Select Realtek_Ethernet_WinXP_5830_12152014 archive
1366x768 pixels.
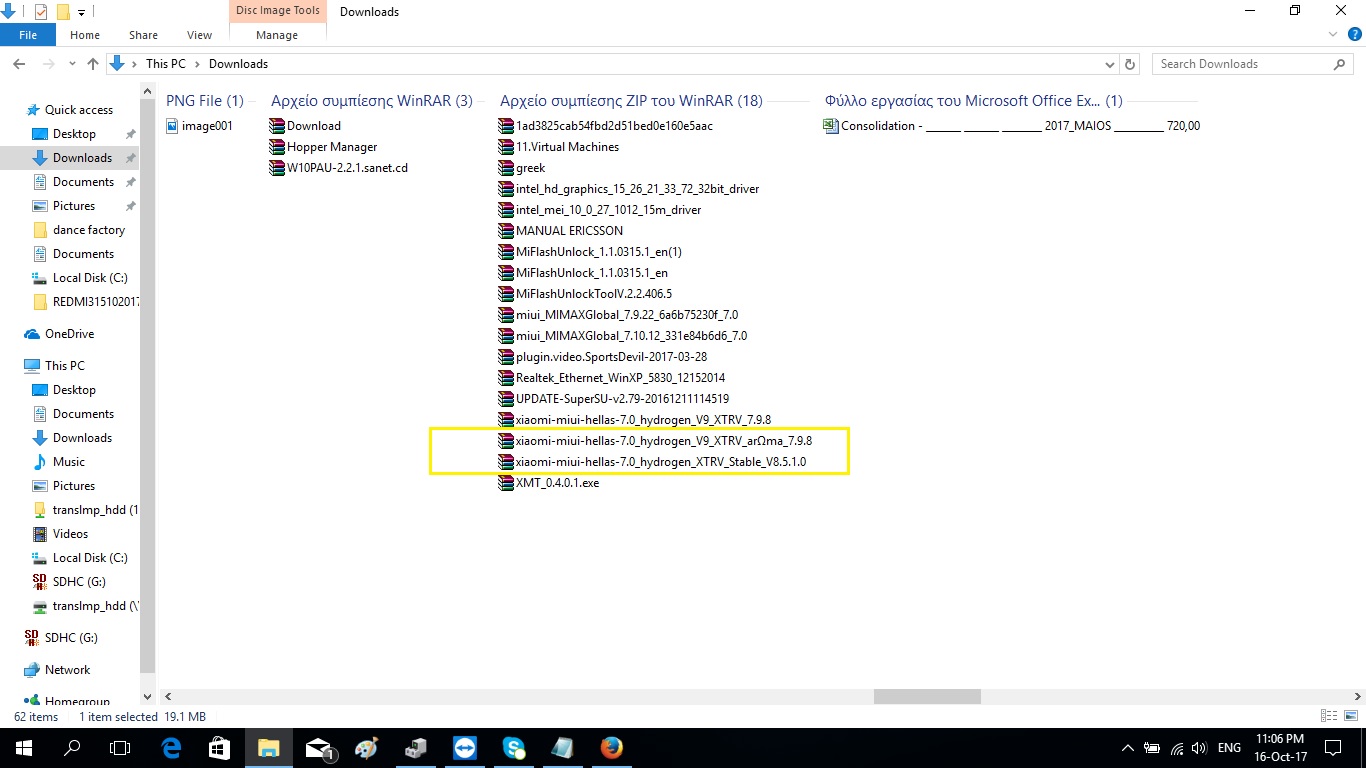tap(612, 378)
